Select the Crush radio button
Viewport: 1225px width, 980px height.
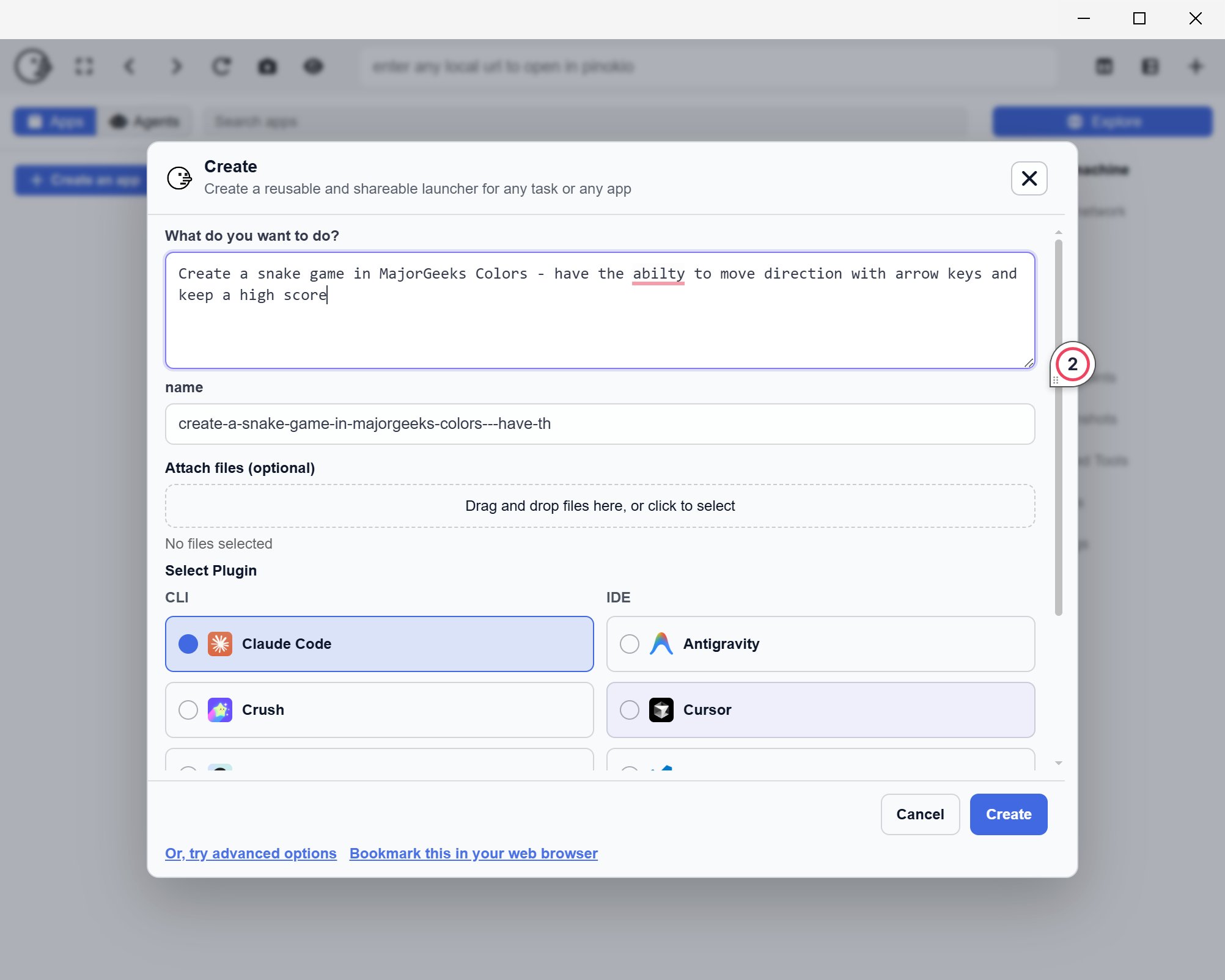tap(188, 710)
